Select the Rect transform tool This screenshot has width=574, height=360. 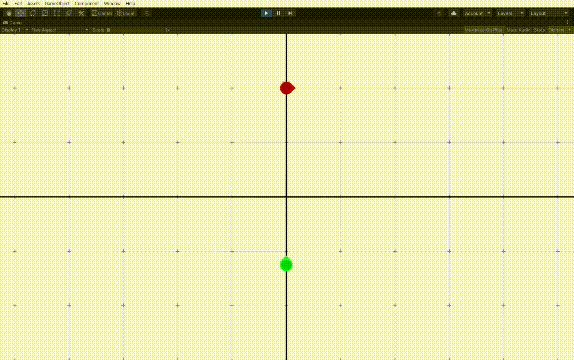click(57, 13)
